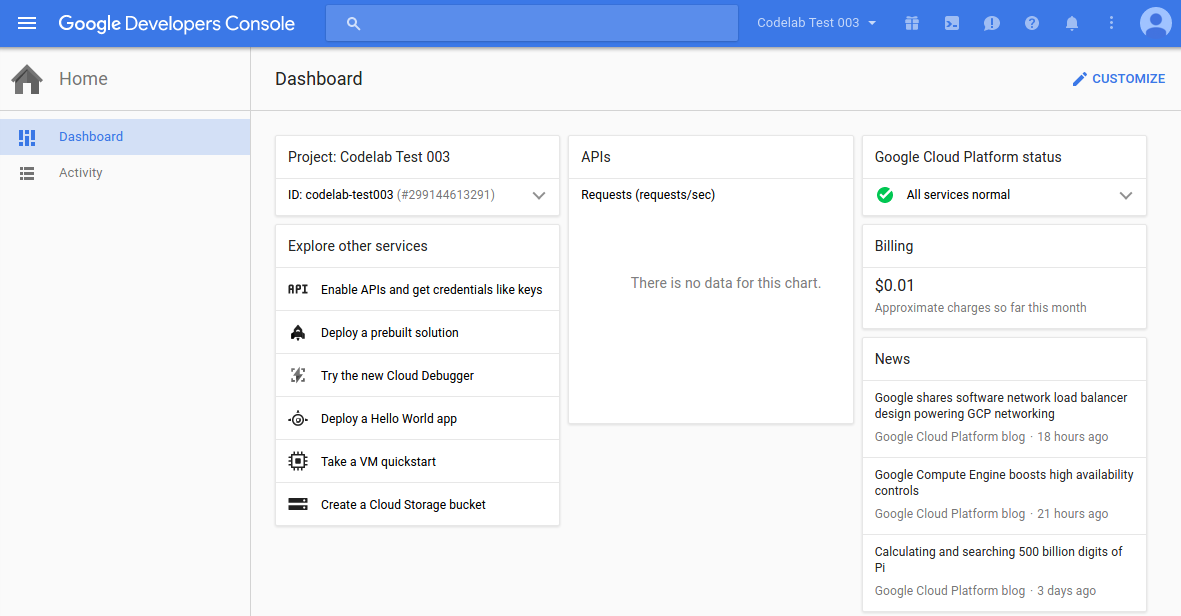Image resolution: width=1181 pixels, height=616 pixels.
Task: Open Try the new Cloud Debugger
Action: point(397,376)
